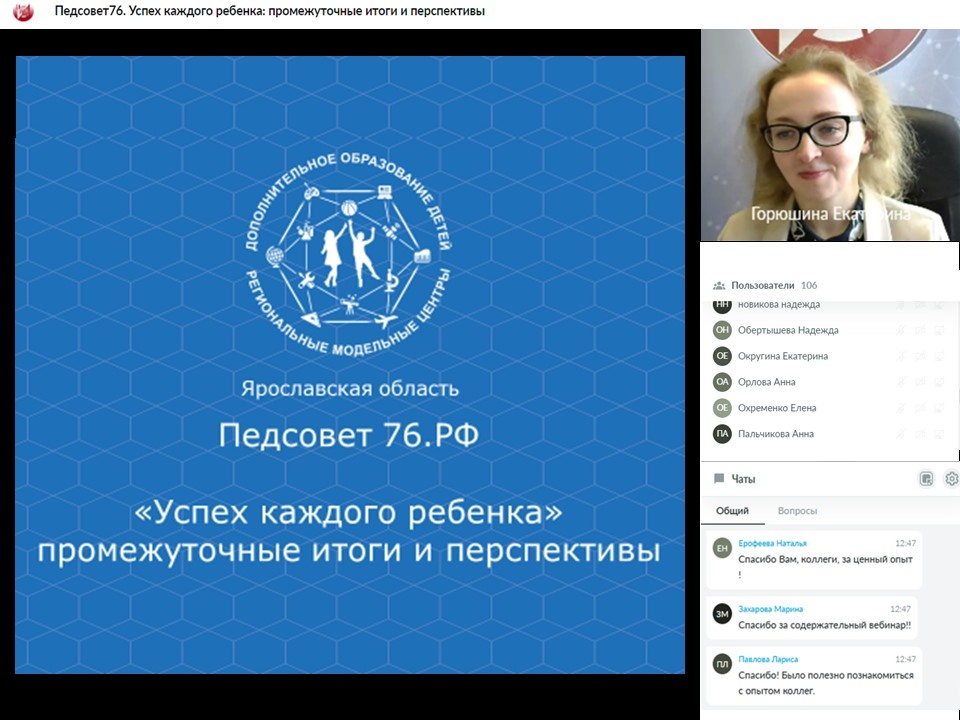This screenshot has height=720, width=960.
Task: Click the Чаты panel header label
Action: pos(743,479)
